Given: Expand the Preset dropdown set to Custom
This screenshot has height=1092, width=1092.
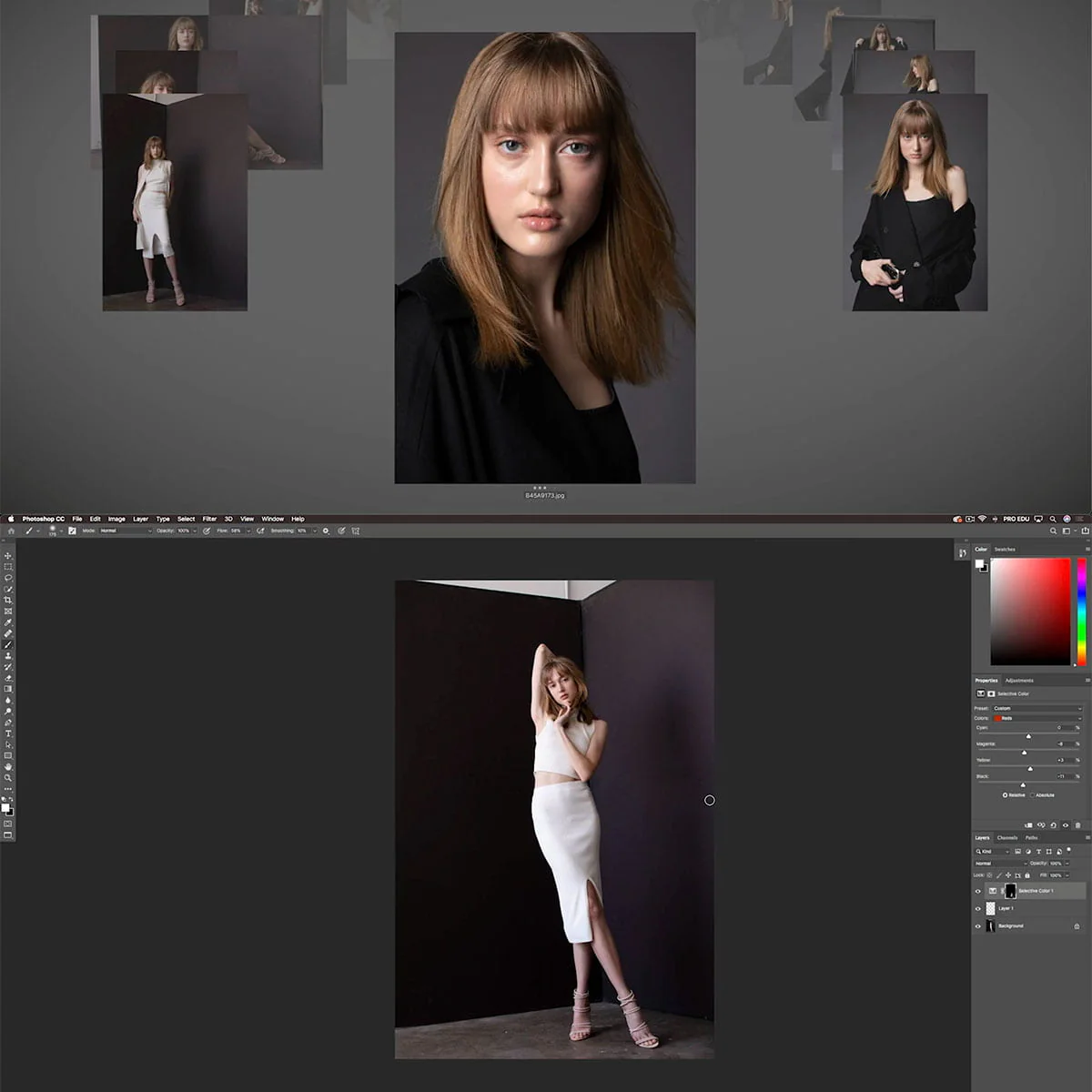Looking at the screenshot, I should point(1037,707).
